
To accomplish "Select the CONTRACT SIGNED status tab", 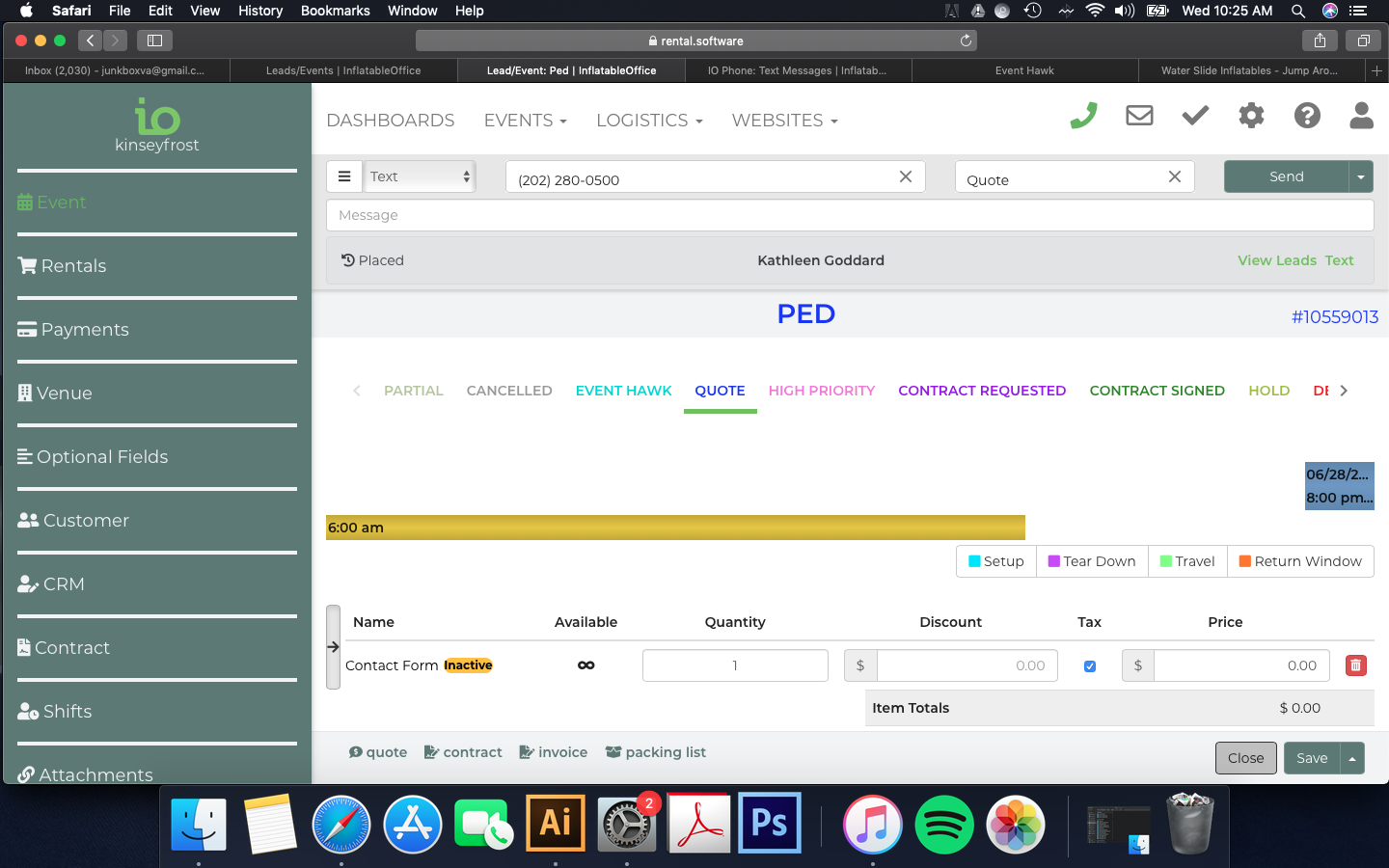I will [1157, 391].
